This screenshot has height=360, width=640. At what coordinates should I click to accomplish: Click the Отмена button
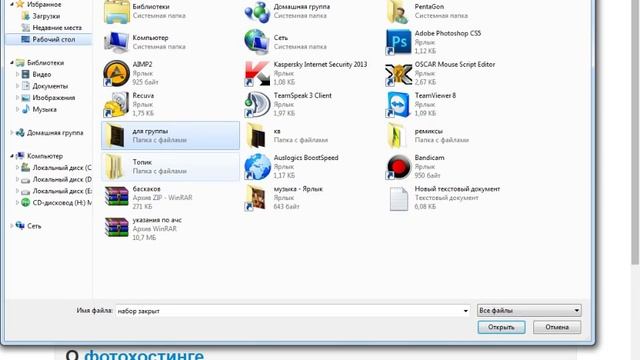tap(557, 327)
